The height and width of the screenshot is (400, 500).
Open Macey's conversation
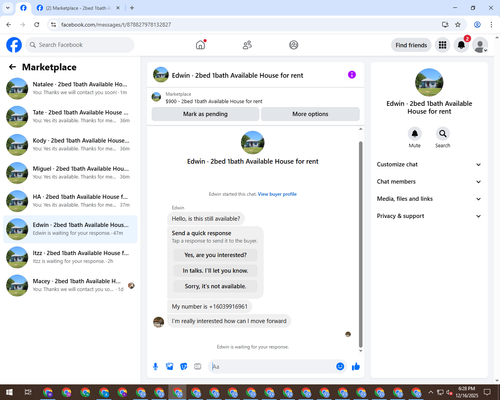pyautogui.click(x=70, y=285)
